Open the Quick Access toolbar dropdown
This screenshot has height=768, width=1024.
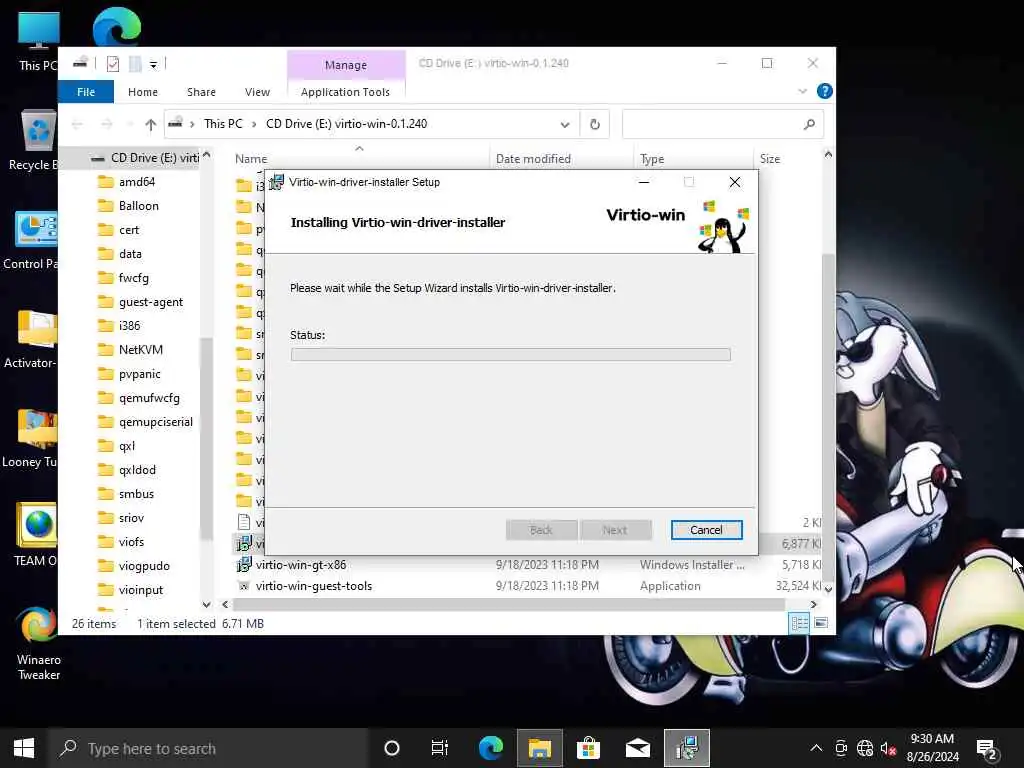153,64
